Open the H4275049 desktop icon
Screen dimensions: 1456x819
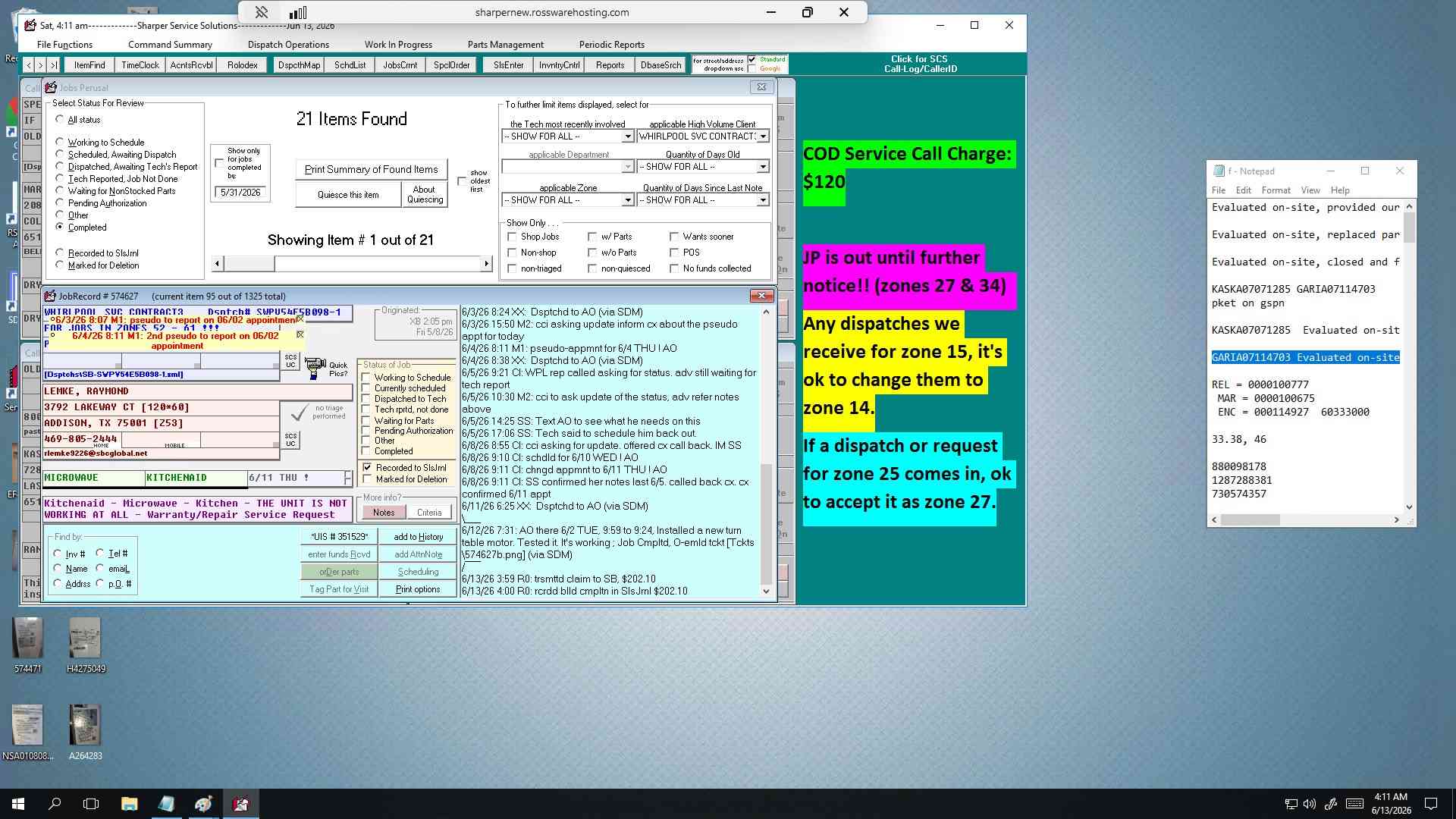[86, 645]
